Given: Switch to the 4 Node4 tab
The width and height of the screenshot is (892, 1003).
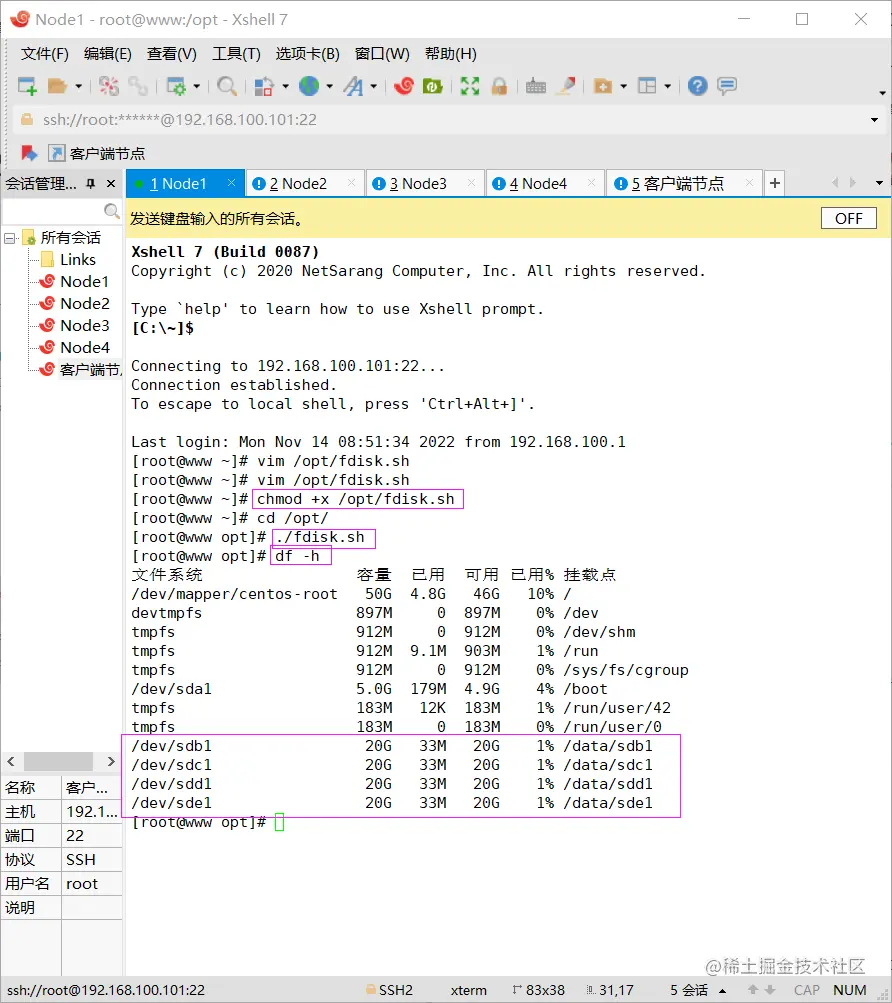Looking at the screenshot, I should (545, 184).
